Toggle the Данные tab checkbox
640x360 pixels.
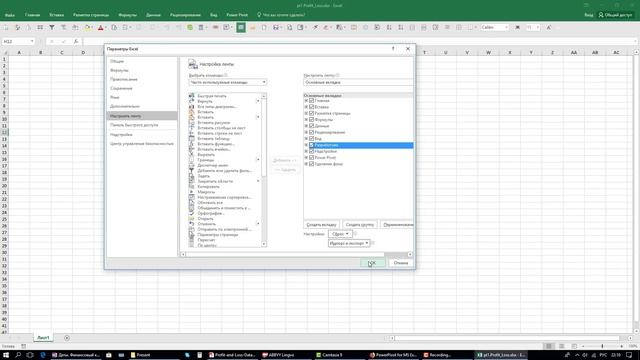(x=311, y=126)
